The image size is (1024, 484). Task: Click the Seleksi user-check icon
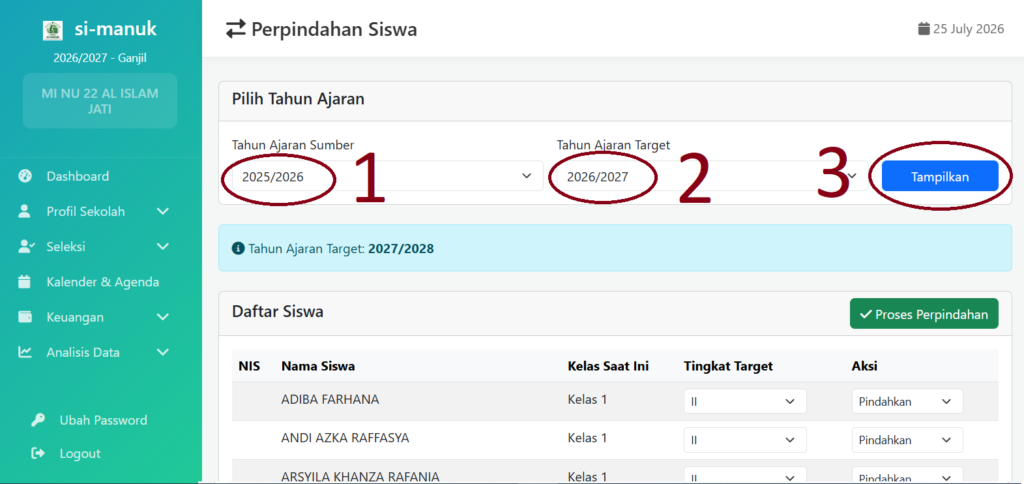25,247
